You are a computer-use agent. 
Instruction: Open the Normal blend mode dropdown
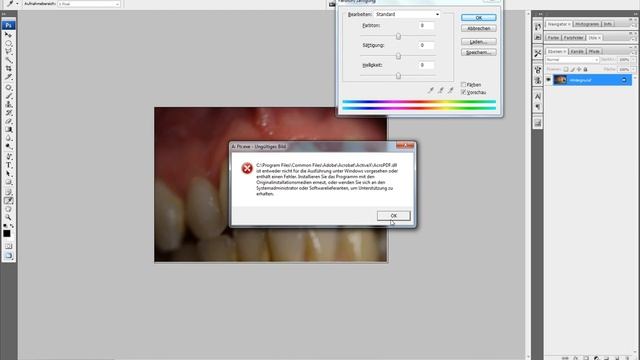pyautogui.click(x=572, y=60)
